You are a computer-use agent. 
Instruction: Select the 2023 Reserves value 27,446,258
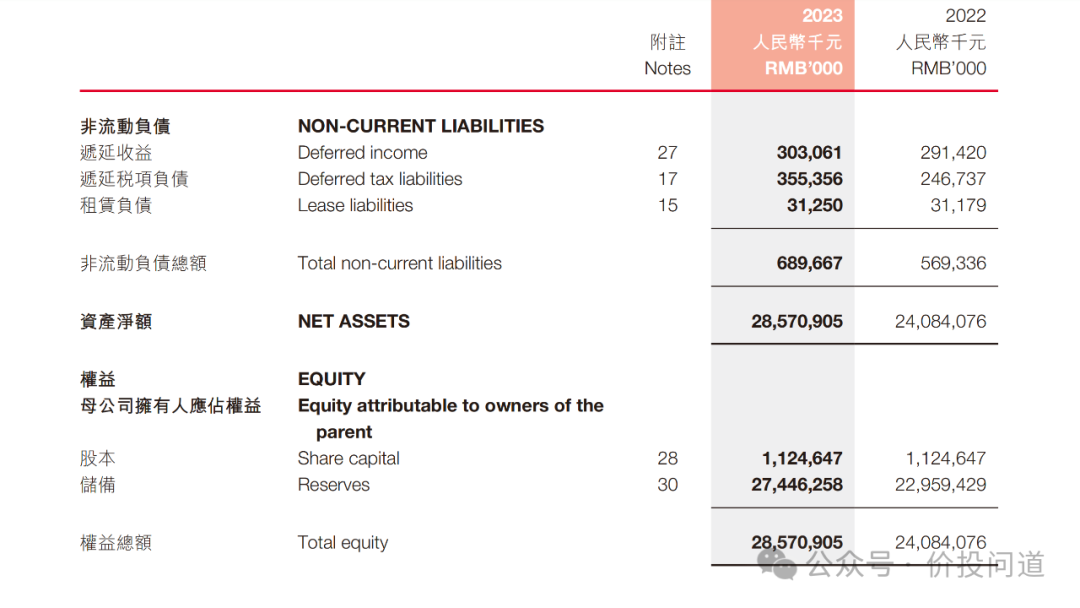pyautogui.click(x=797, y=485)
